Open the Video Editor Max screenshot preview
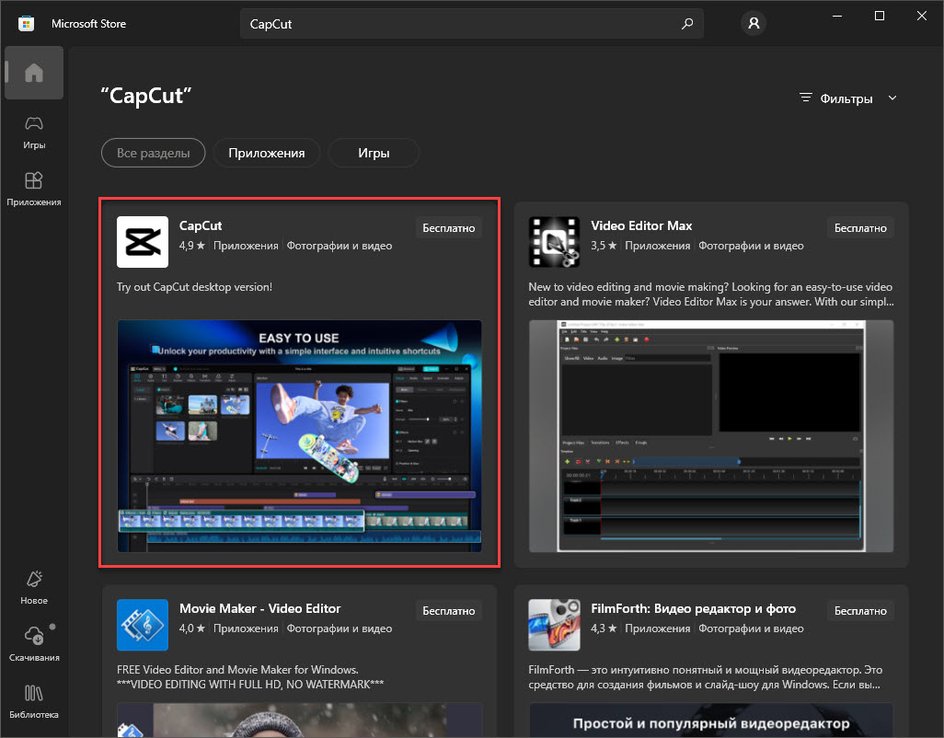The width and height of the screenshot is (944, 738). pos(711,436)
